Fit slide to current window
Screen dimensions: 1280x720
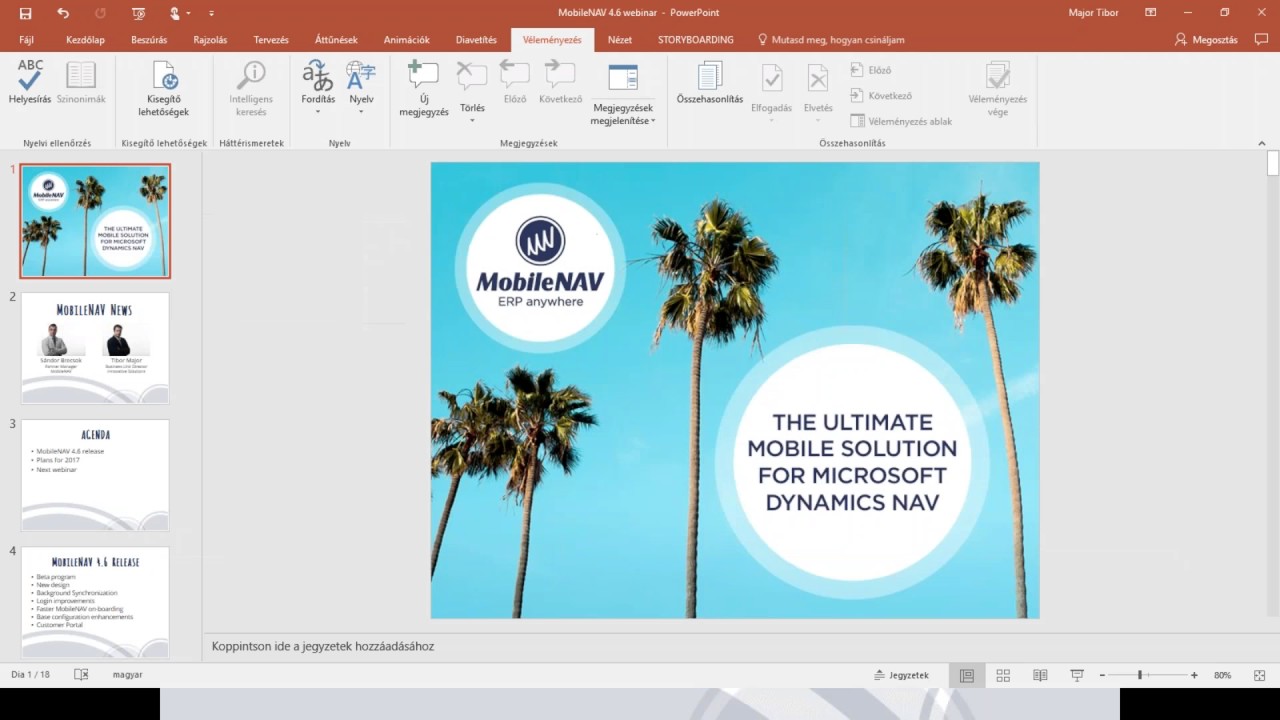1260,675
